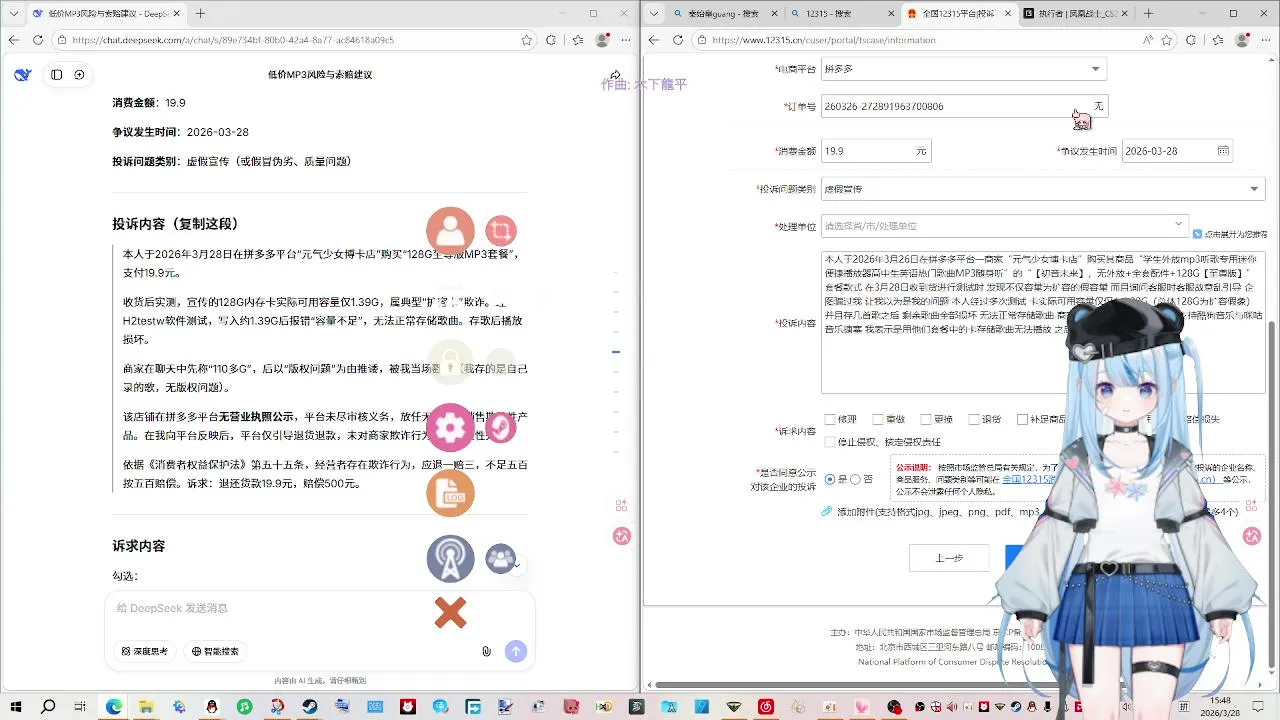Open the 投诉问题类别 dropdown showing 虚假宣传
This screenshot has height=720, width=1280.
tap(1043, 189)
